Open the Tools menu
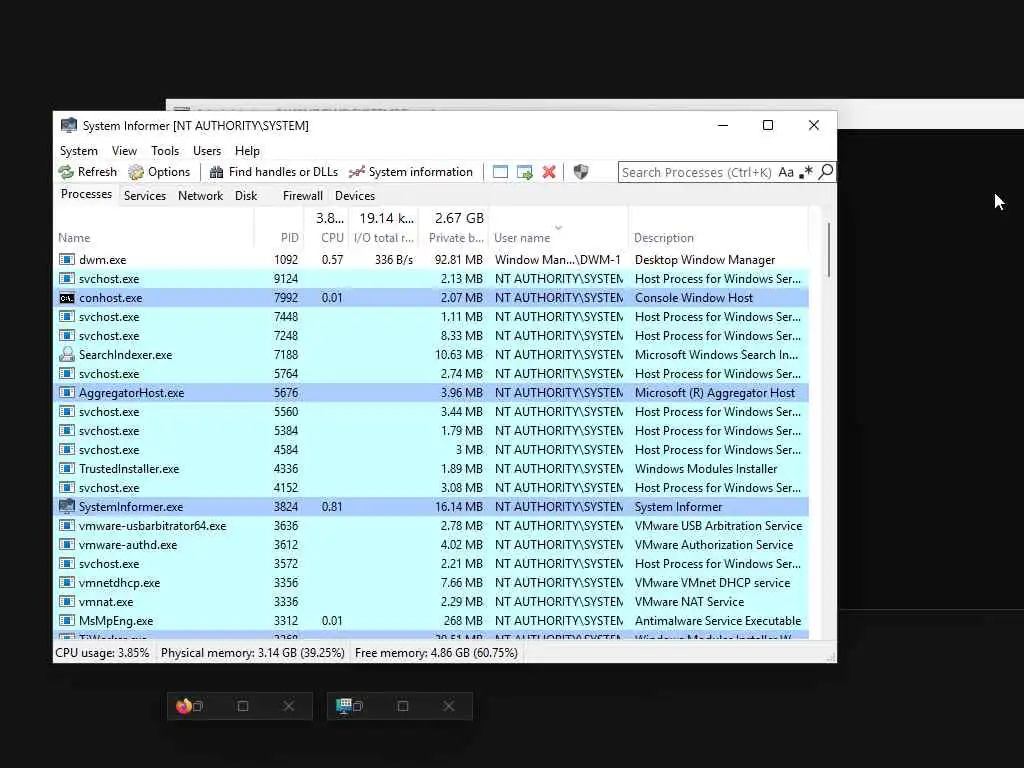This screenshot has height=768, width=1024. [165, 151]
